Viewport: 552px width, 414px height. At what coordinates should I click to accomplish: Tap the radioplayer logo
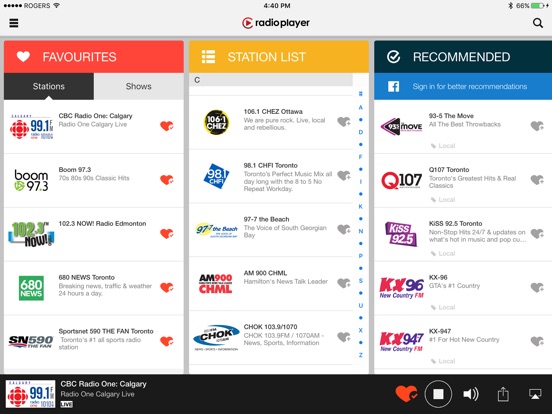(x=276, y=23)
